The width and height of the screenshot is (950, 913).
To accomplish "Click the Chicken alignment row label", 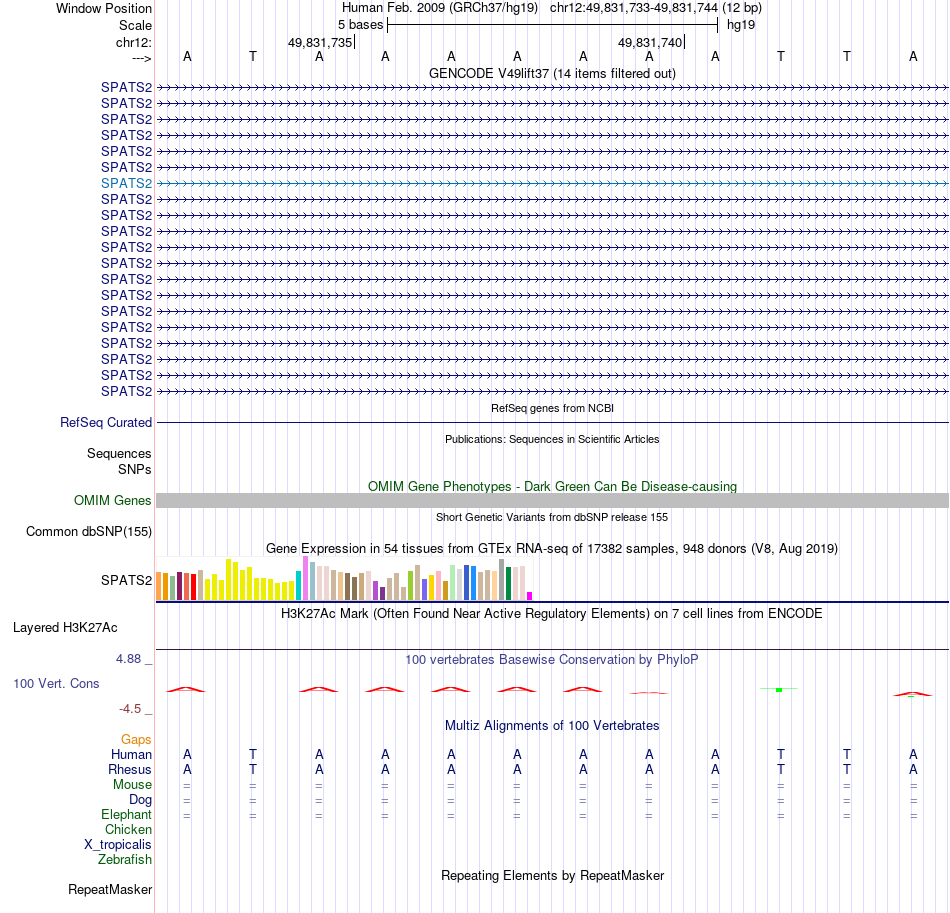I will [x=128, y=829].
